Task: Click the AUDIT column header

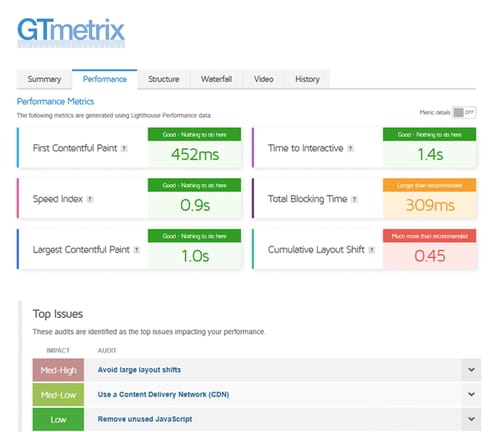Action: 107,350
